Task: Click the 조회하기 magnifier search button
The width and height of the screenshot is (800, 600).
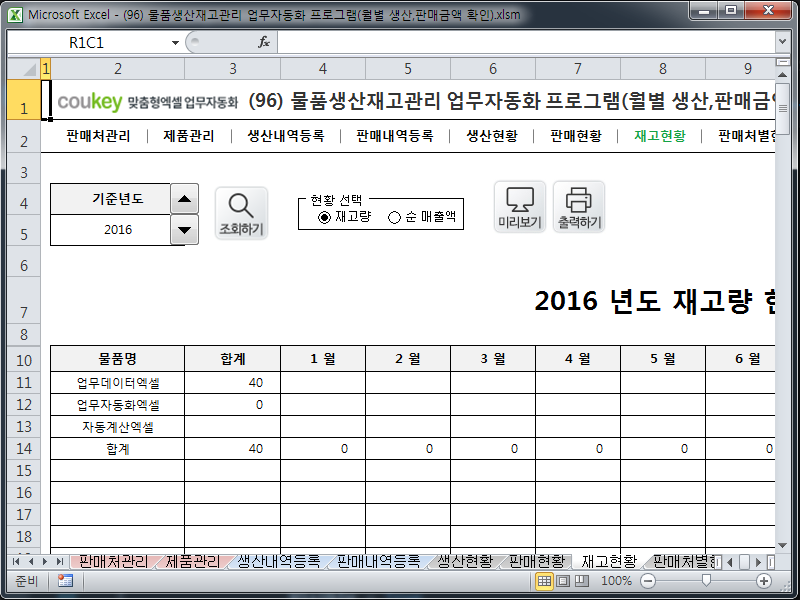Action: click(x=241, y=213)
